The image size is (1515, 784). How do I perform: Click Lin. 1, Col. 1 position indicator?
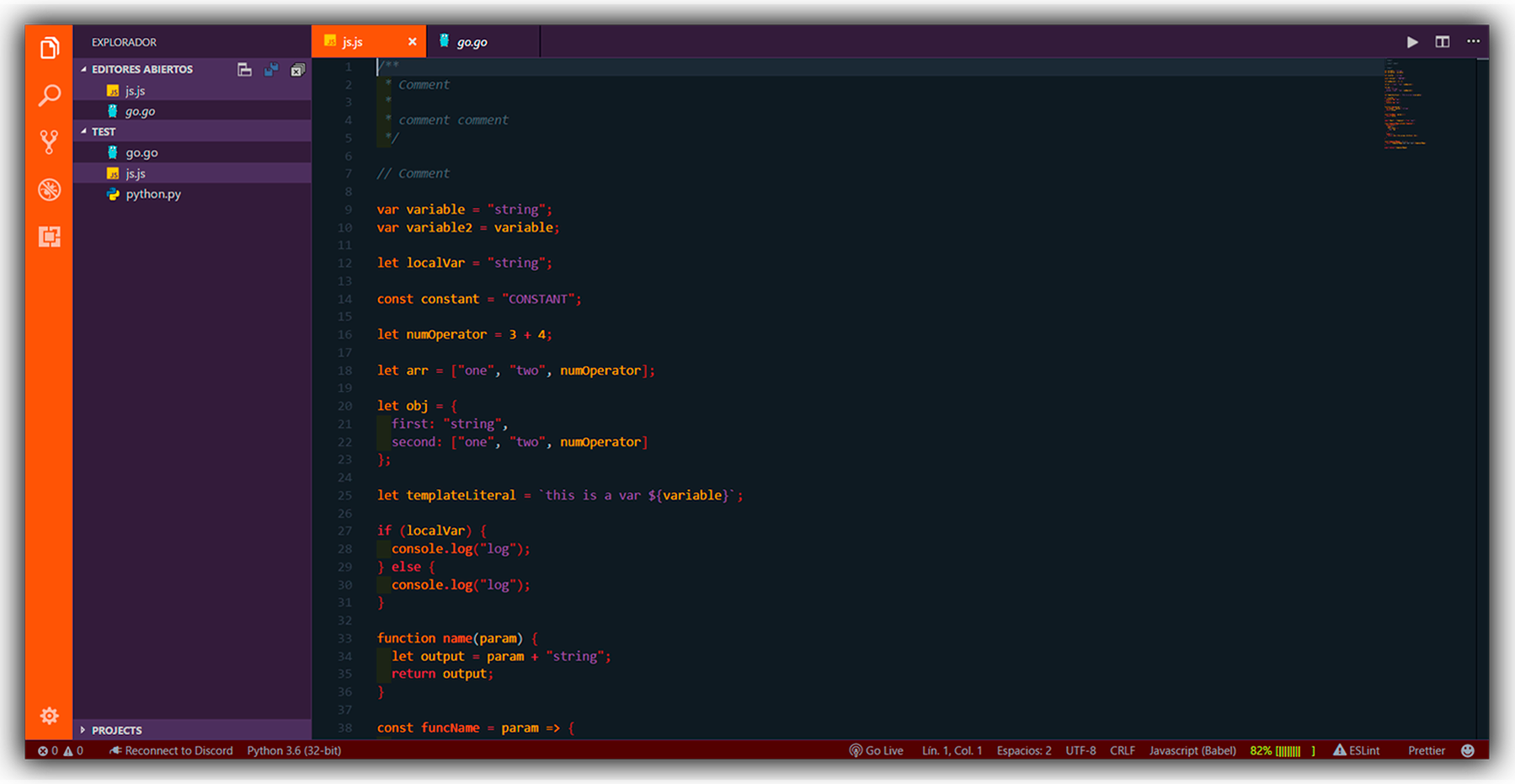coord(952,750)
